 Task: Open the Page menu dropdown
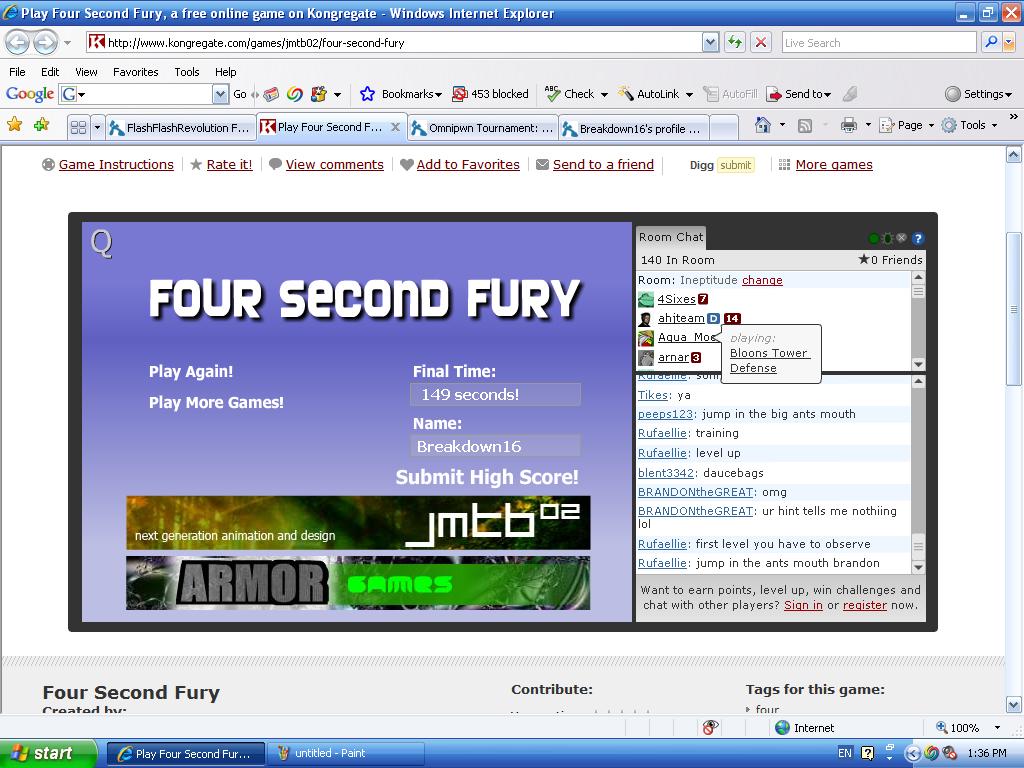pos(931,125)
